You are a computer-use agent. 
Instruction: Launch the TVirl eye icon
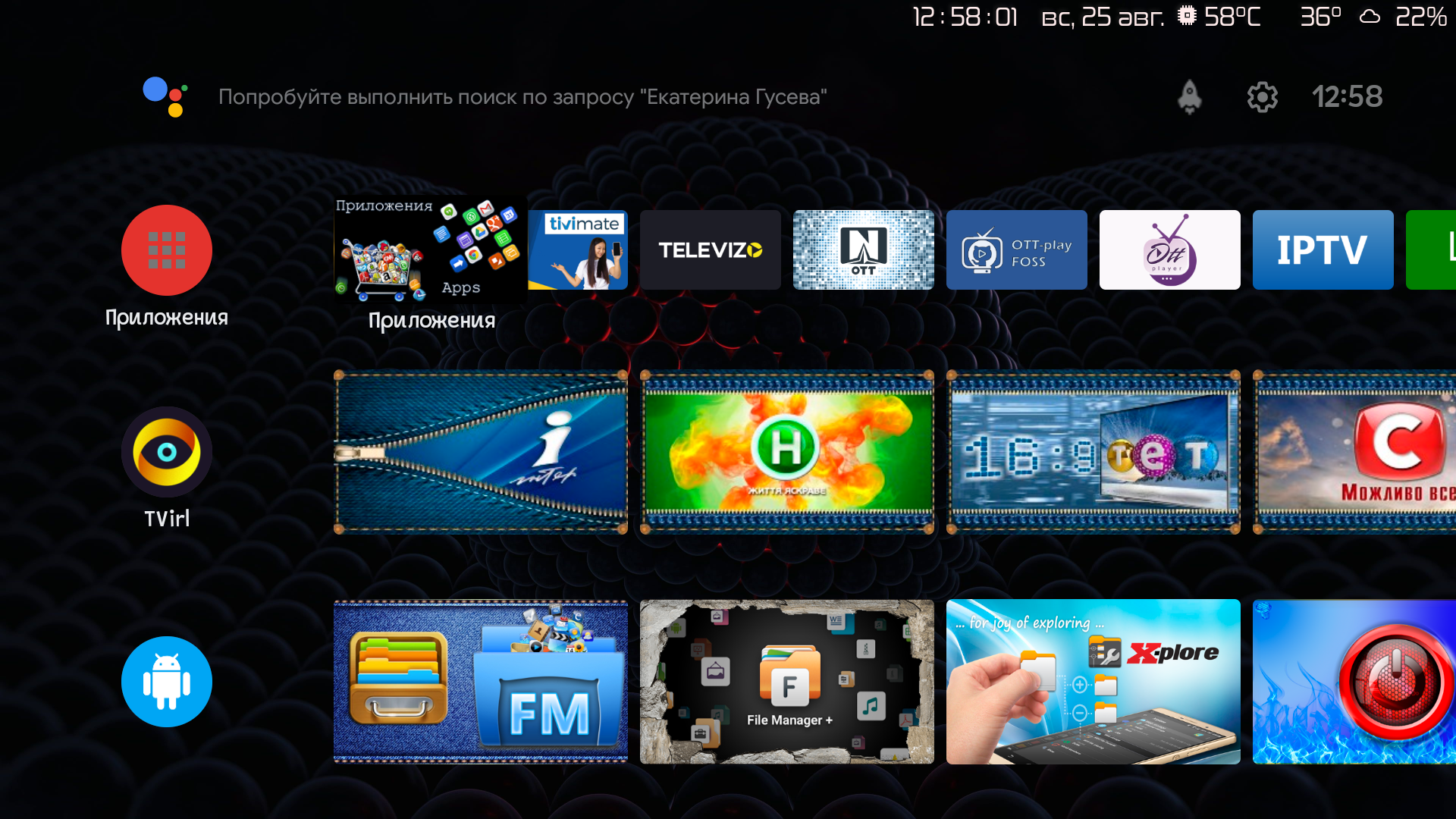167,452
